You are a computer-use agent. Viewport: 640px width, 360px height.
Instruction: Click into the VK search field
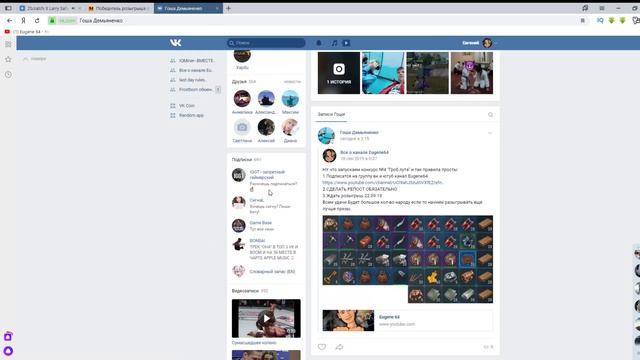click(x=266, y=43)
